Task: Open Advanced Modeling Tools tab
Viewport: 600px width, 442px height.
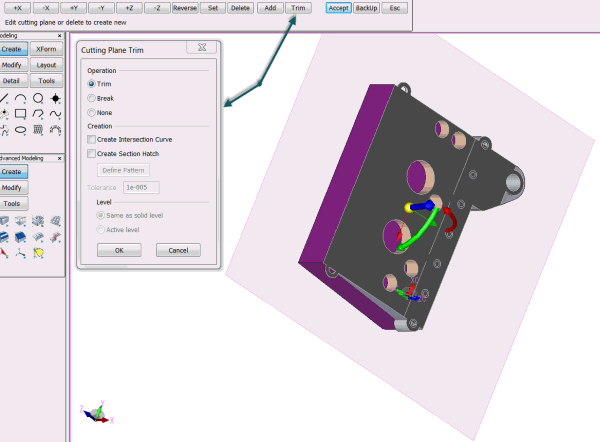Action: tap(12, 203)
